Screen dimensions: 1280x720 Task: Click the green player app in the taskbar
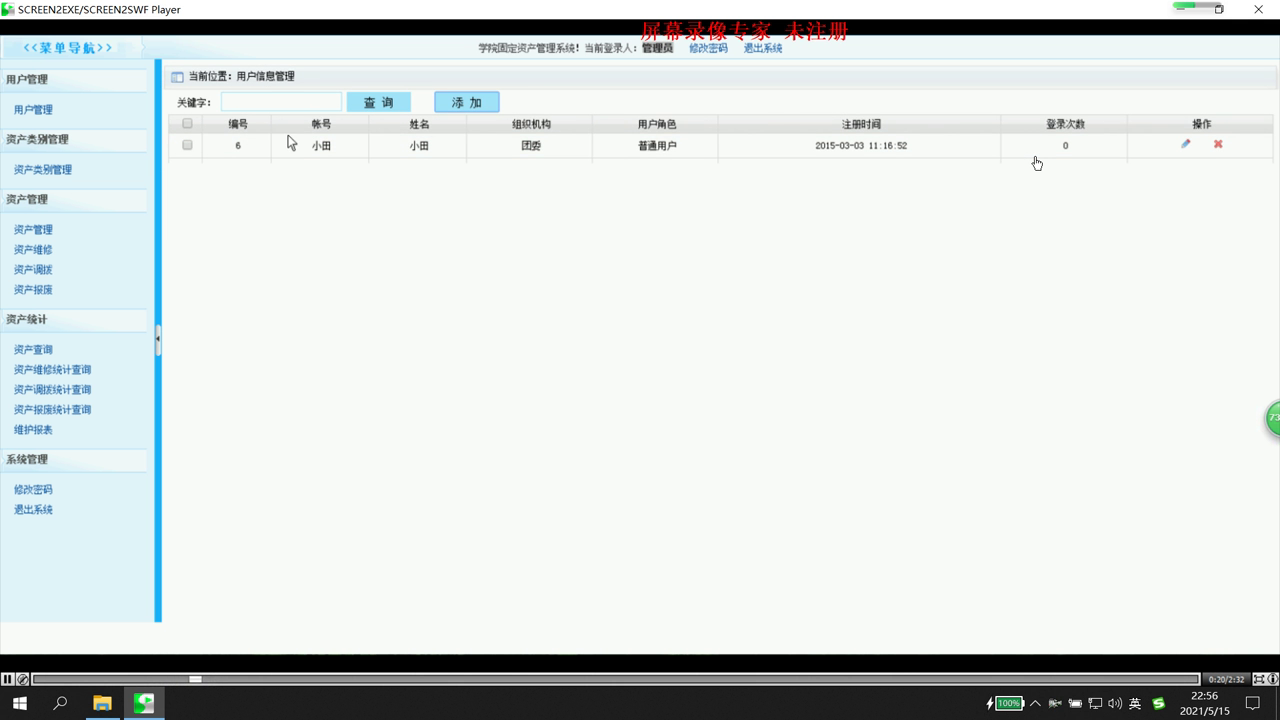click(144, 703)
